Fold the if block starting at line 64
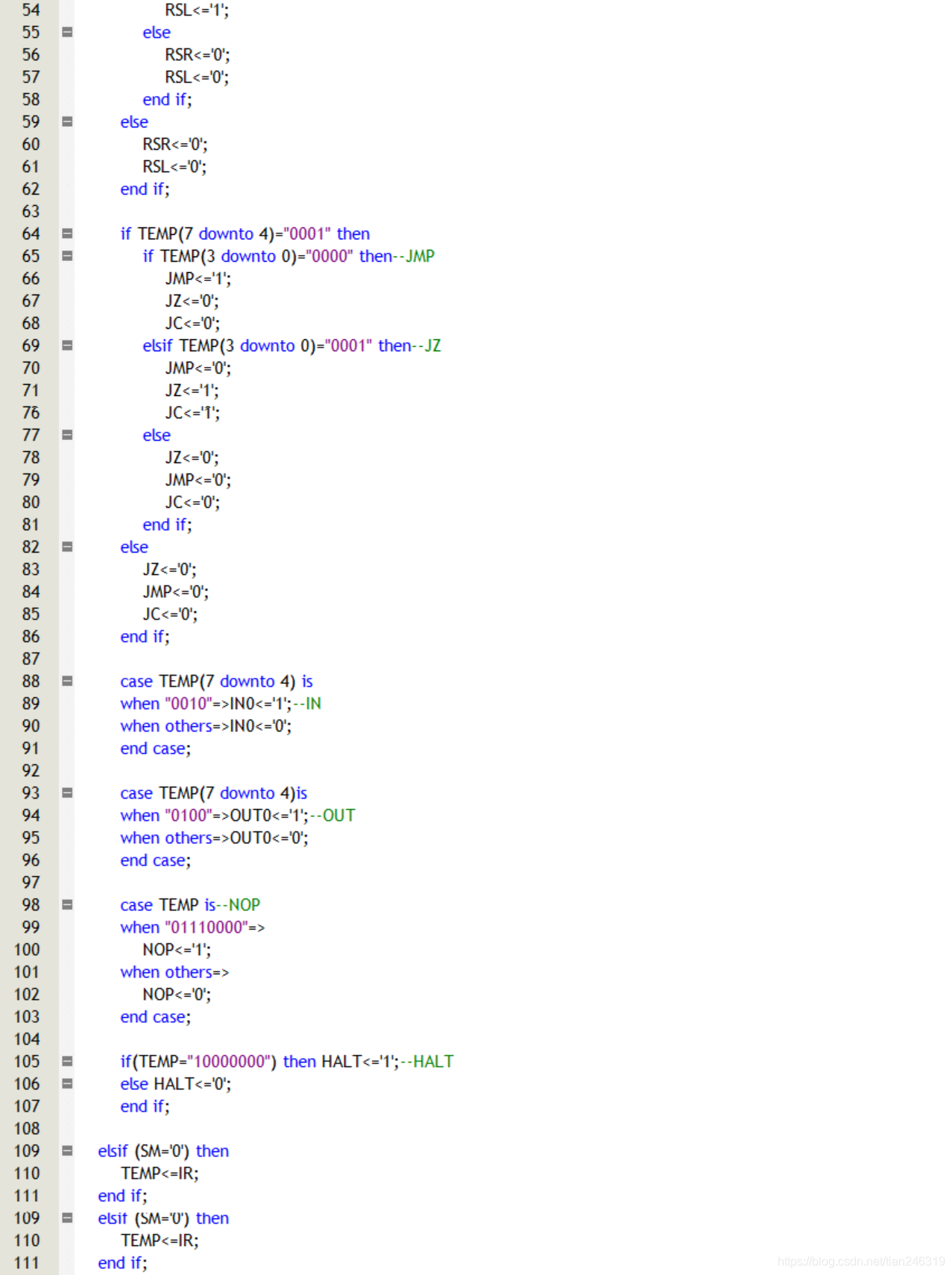Screen dimensions: 952x1275 click(67, 233)
